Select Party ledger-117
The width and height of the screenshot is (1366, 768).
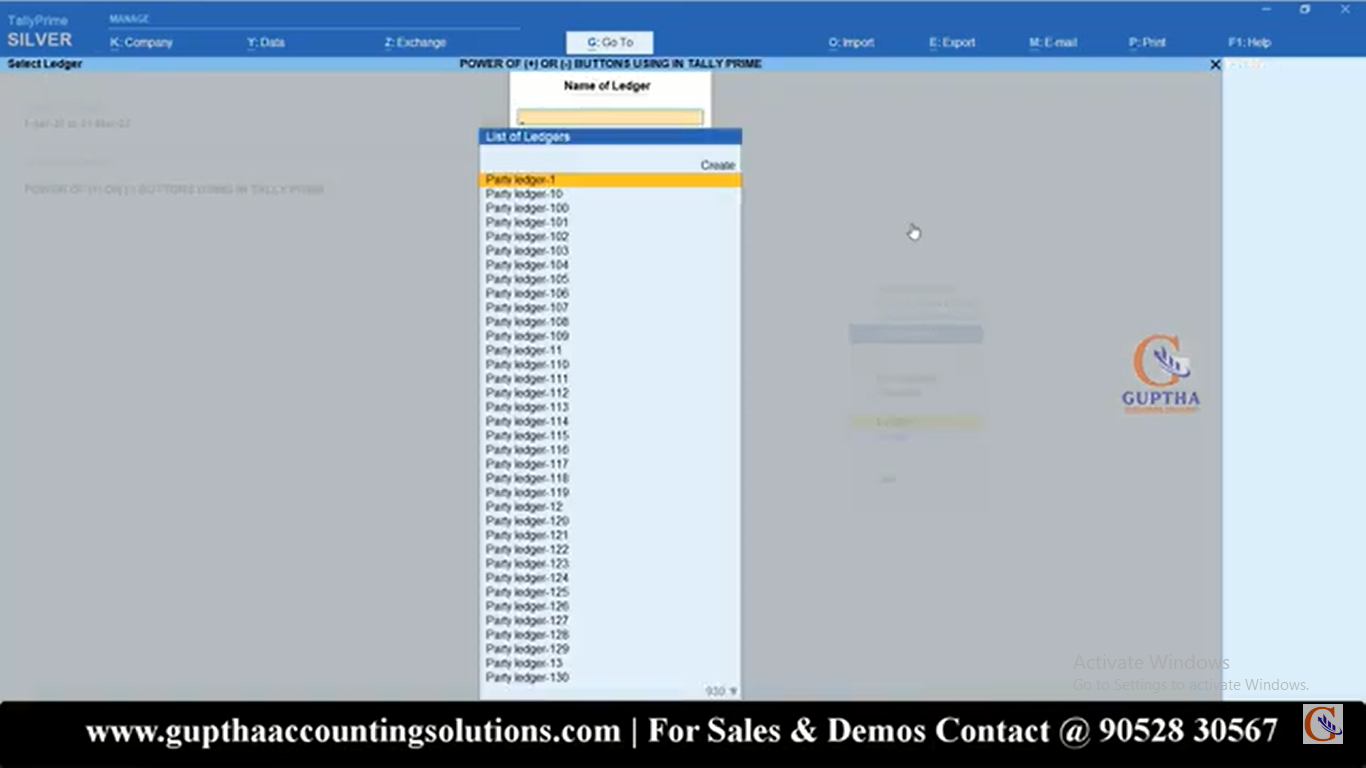610,464
